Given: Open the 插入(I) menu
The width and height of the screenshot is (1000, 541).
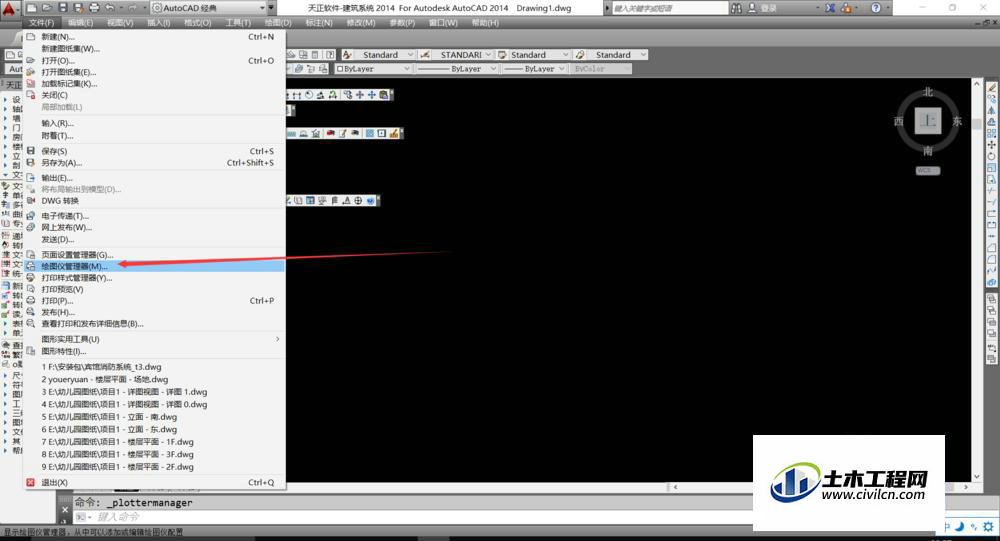Looking at the screenshot, I should click(x=159, y=22).
